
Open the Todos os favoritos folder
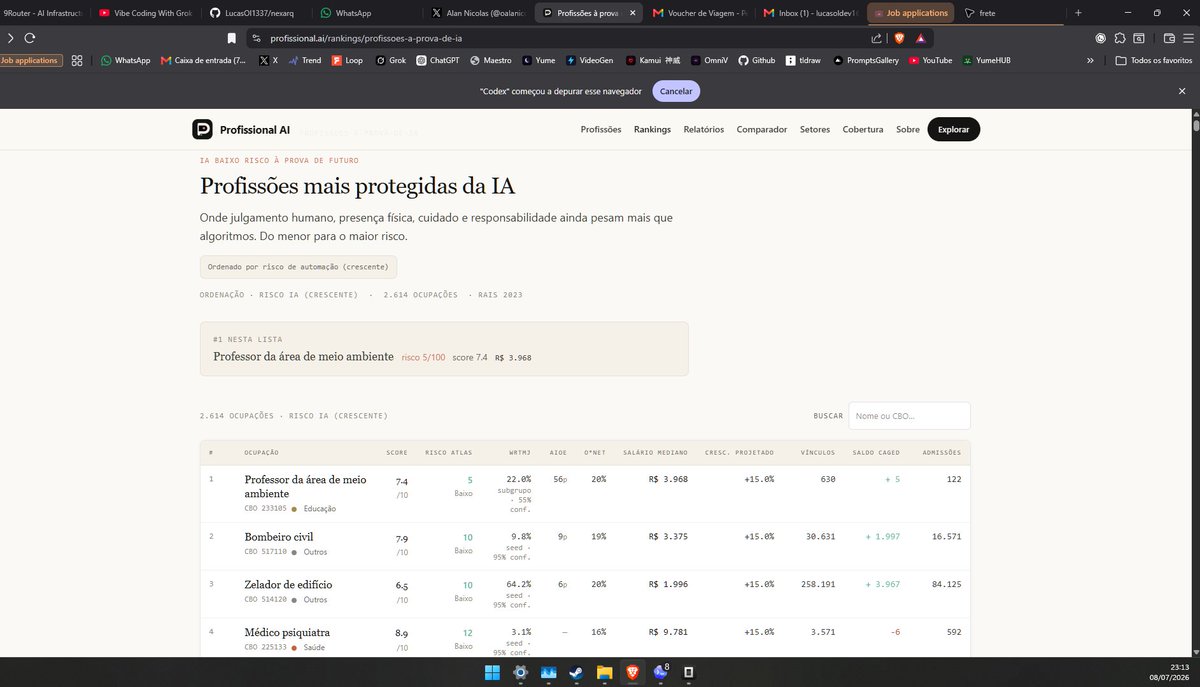tap(1154, 60)
